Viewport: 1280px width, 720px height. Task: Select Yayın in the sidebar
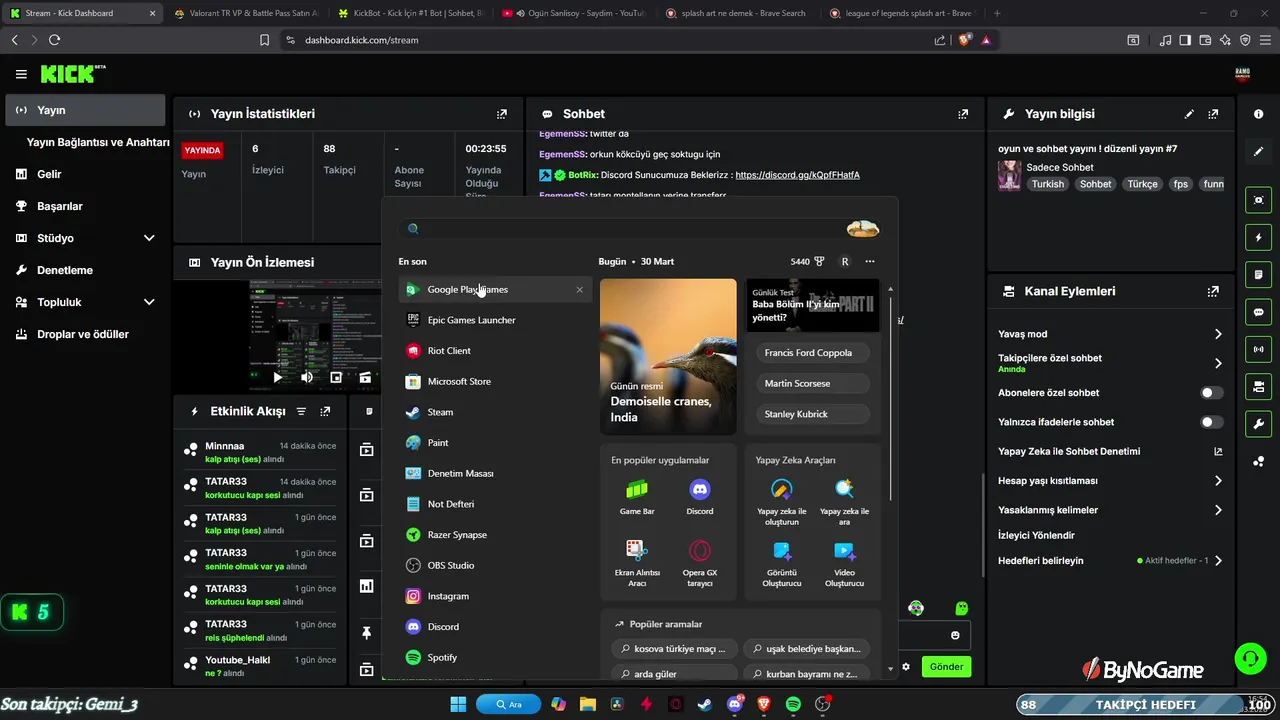coord(85,110)
